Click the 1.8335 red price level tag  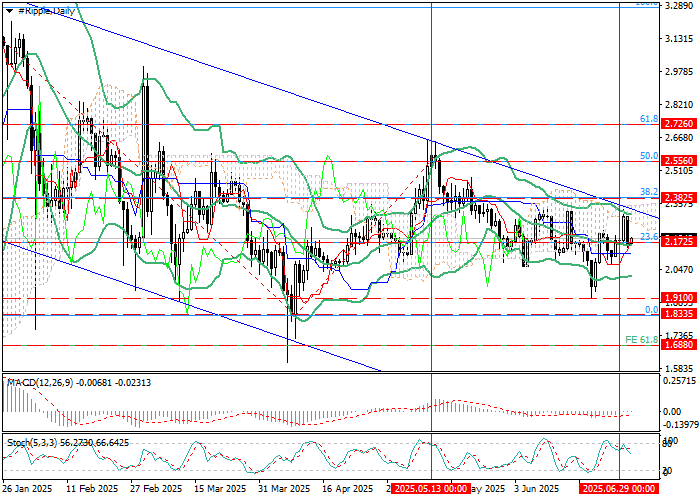click(x=678, y=314)
